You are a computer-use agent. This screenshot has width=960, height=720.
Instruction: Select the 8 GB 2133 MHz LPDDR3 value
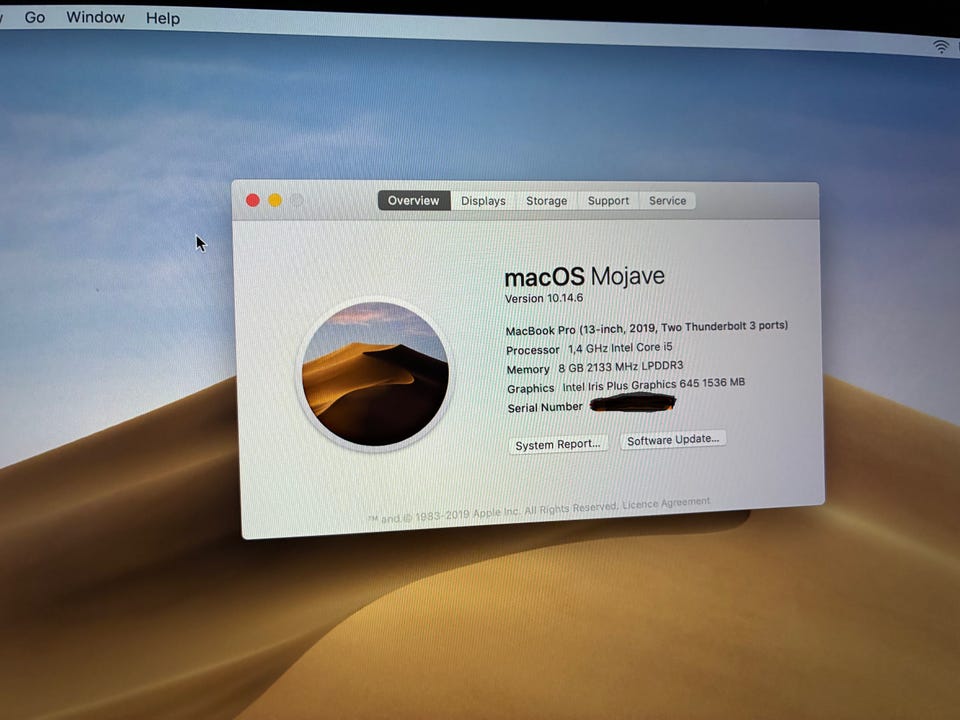tap(620, 367)
